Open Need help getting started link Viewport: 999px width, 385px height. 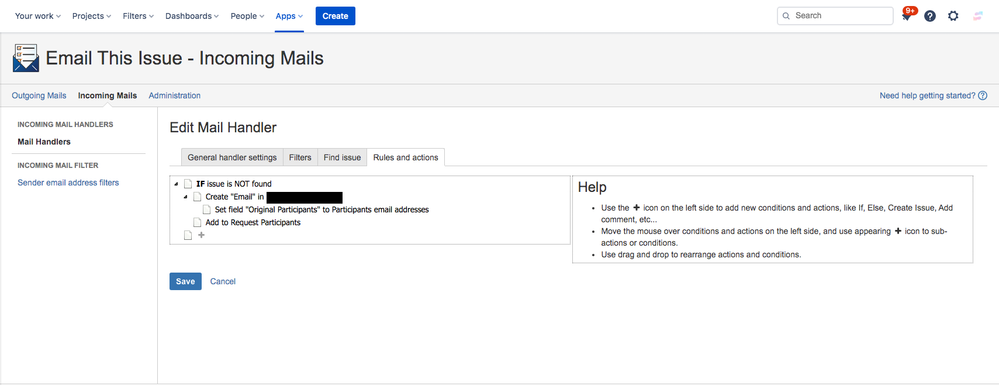(x=928, y=96)
